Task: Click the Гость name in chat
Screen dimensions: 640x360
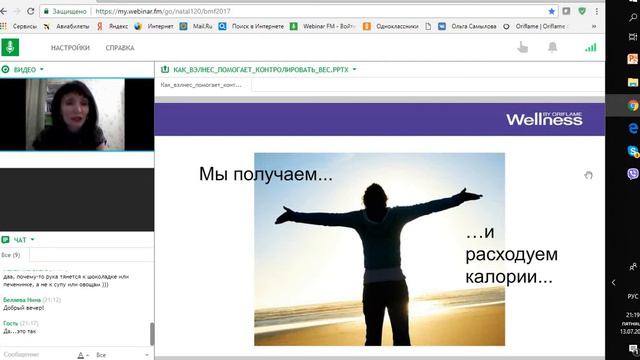Action: click(x=11, y=323)
